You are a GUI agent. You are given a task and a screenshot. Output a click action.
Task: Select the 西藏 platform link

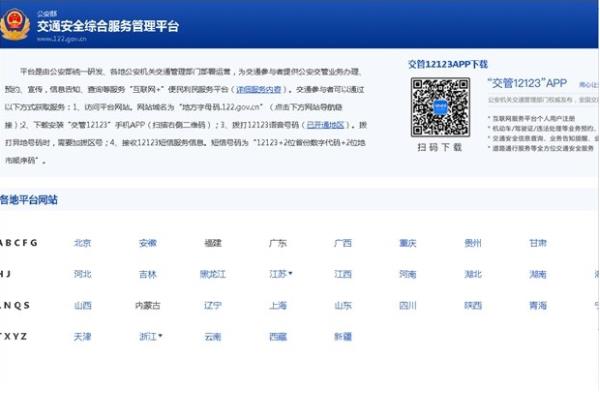278,337
